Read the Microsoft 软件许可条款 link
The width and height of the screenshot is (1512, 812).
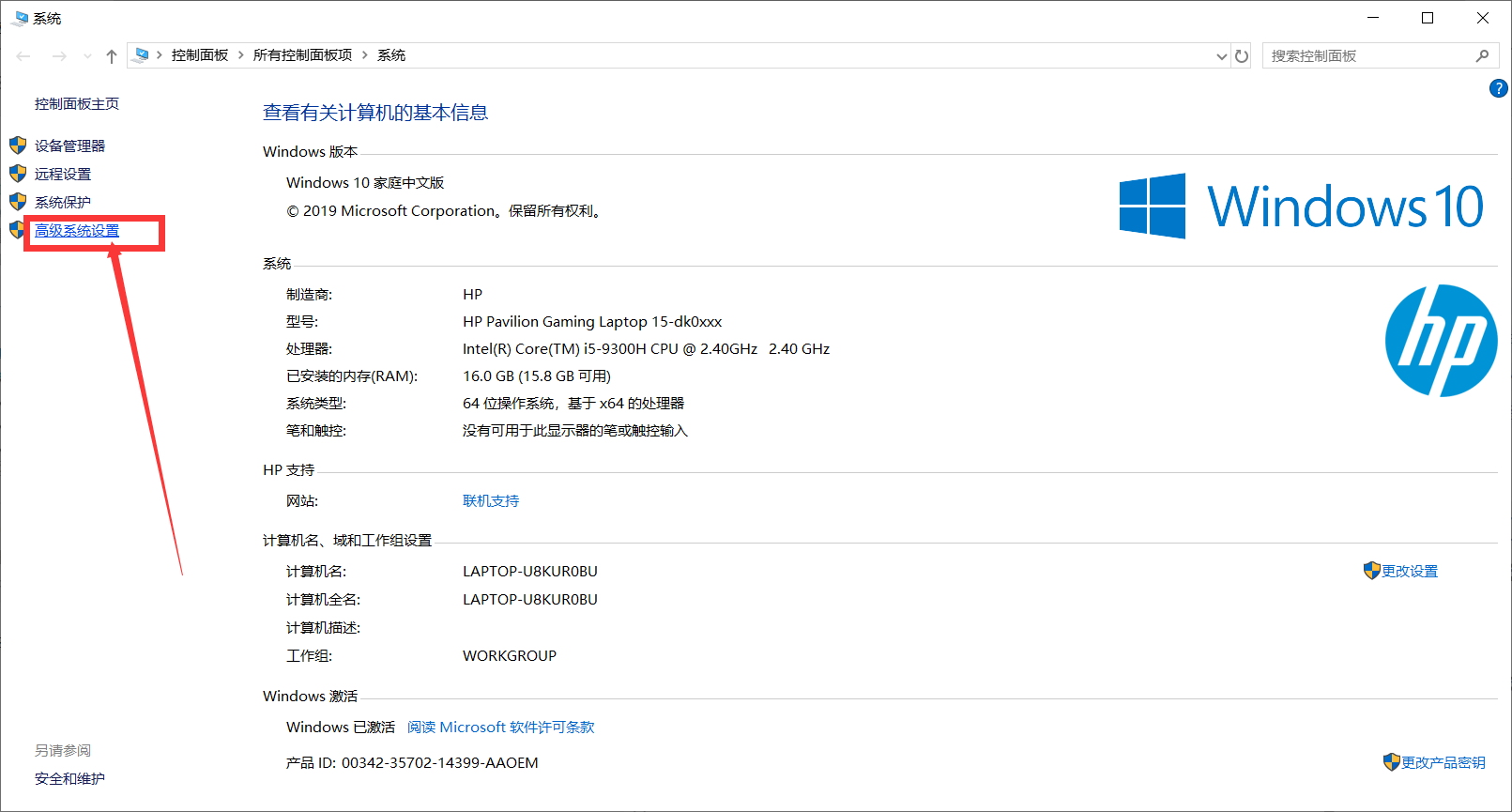(501, 728)
